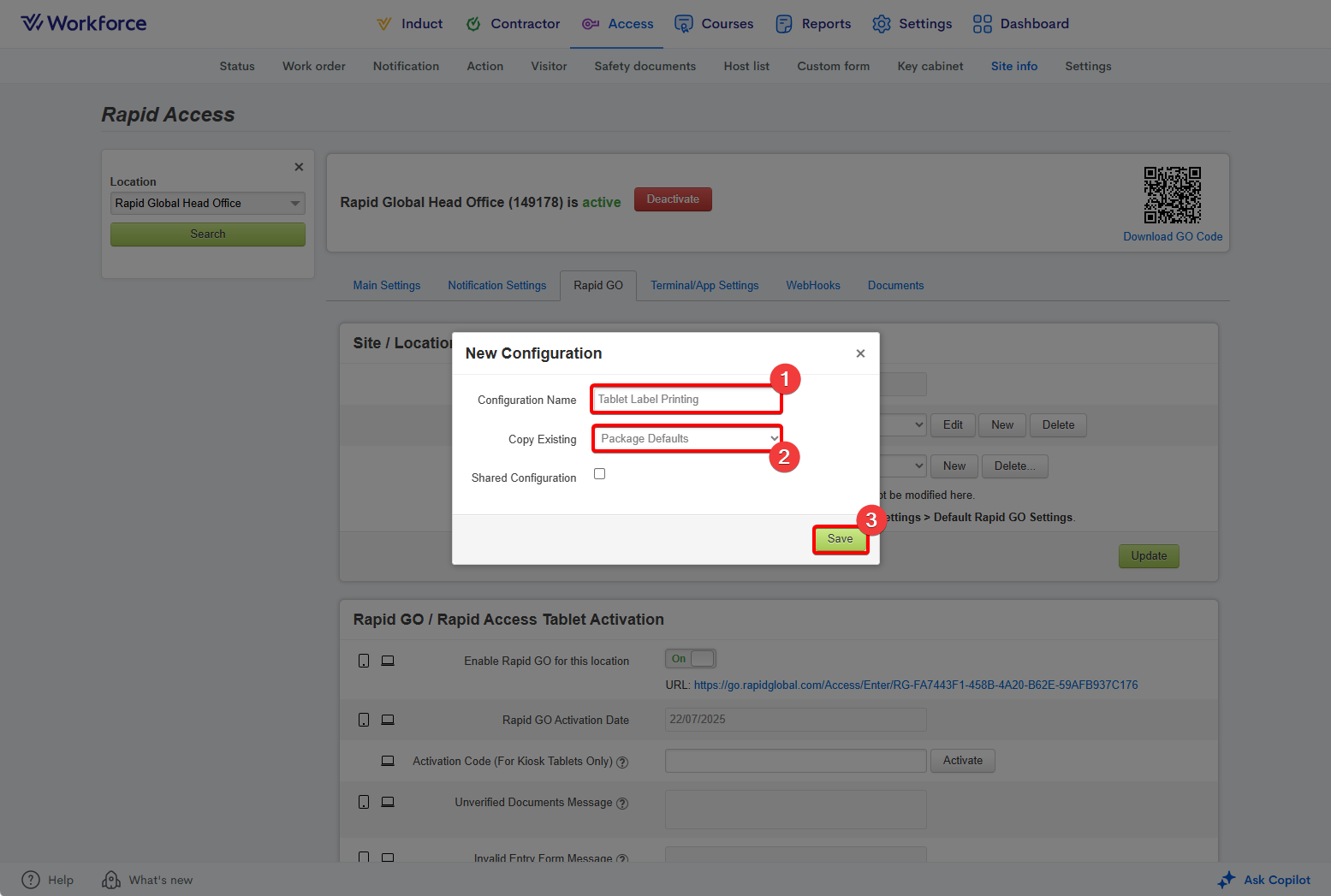1331x896 pixels.
Task: Click the Configuration Name field
Action: click(x=686, y=400)
